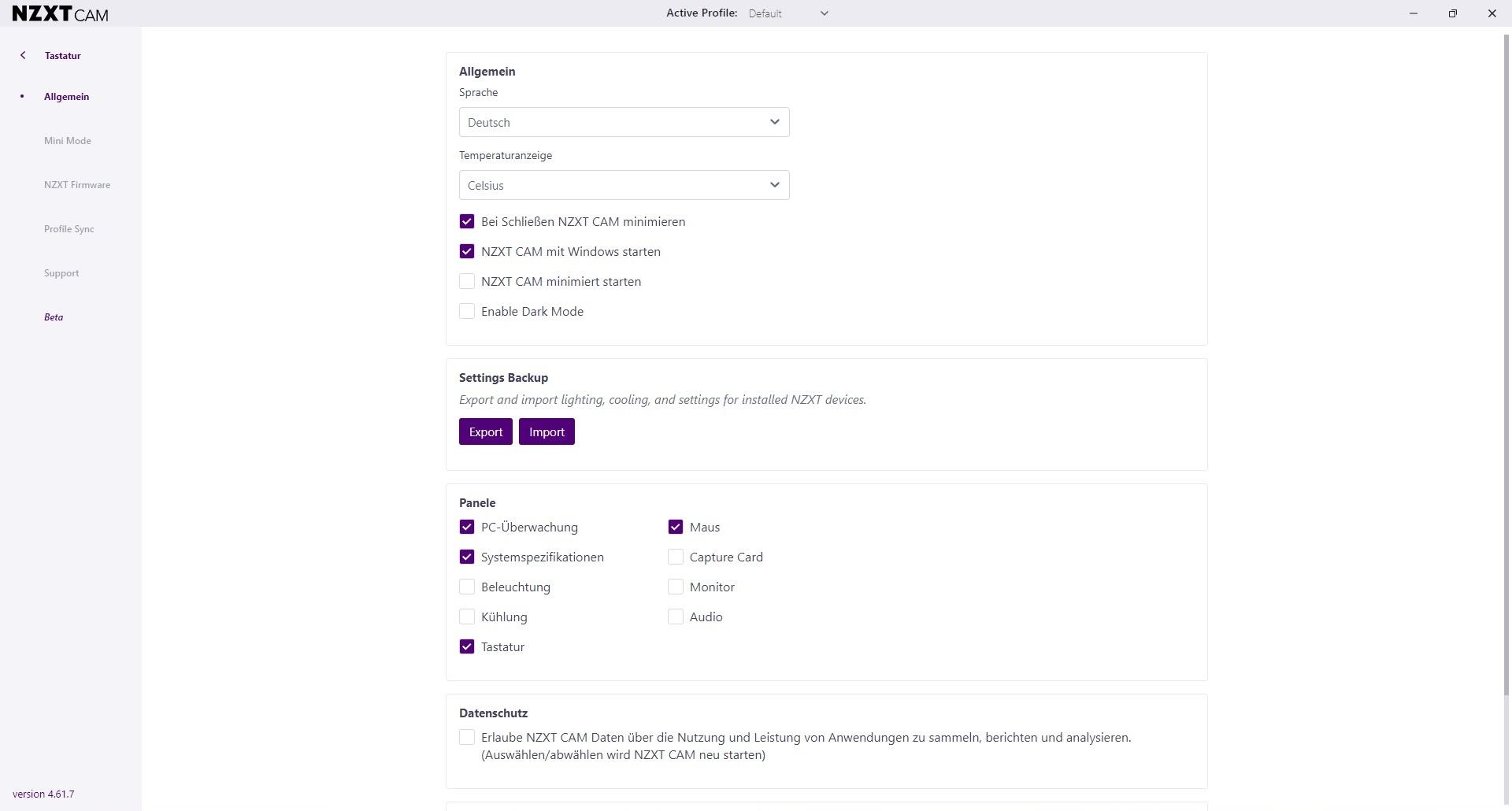
Task: Click the NZXT CAM logo
Action: pos(61,13)
